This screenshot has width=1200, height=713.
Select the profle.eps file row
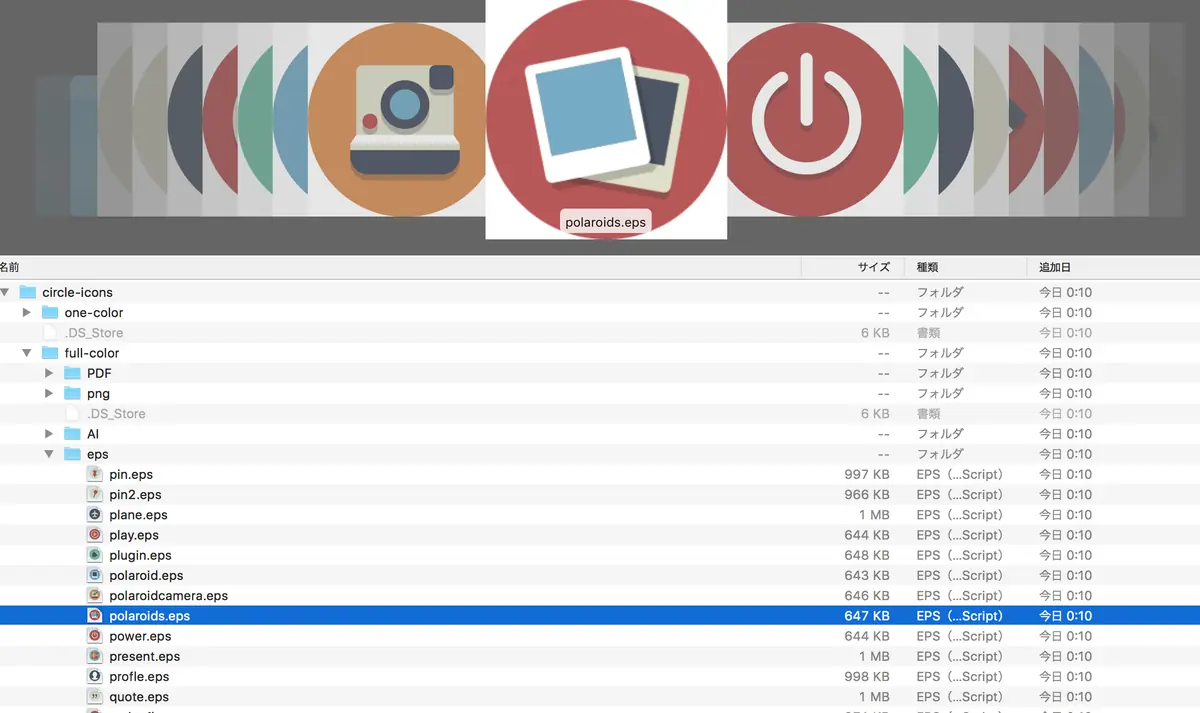pyautogui.click(x=600, y=676)
